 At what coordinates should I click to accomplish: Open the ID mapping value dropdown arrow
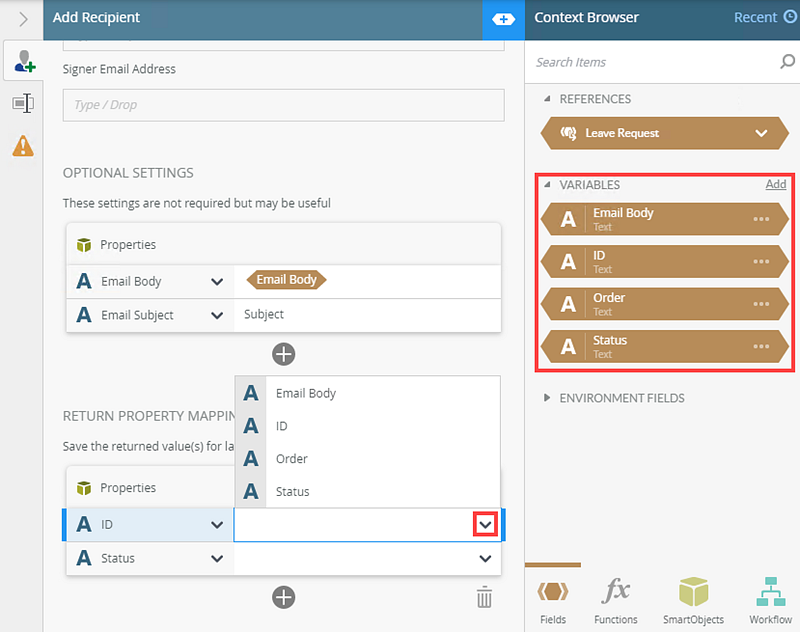tap(485, 524)
